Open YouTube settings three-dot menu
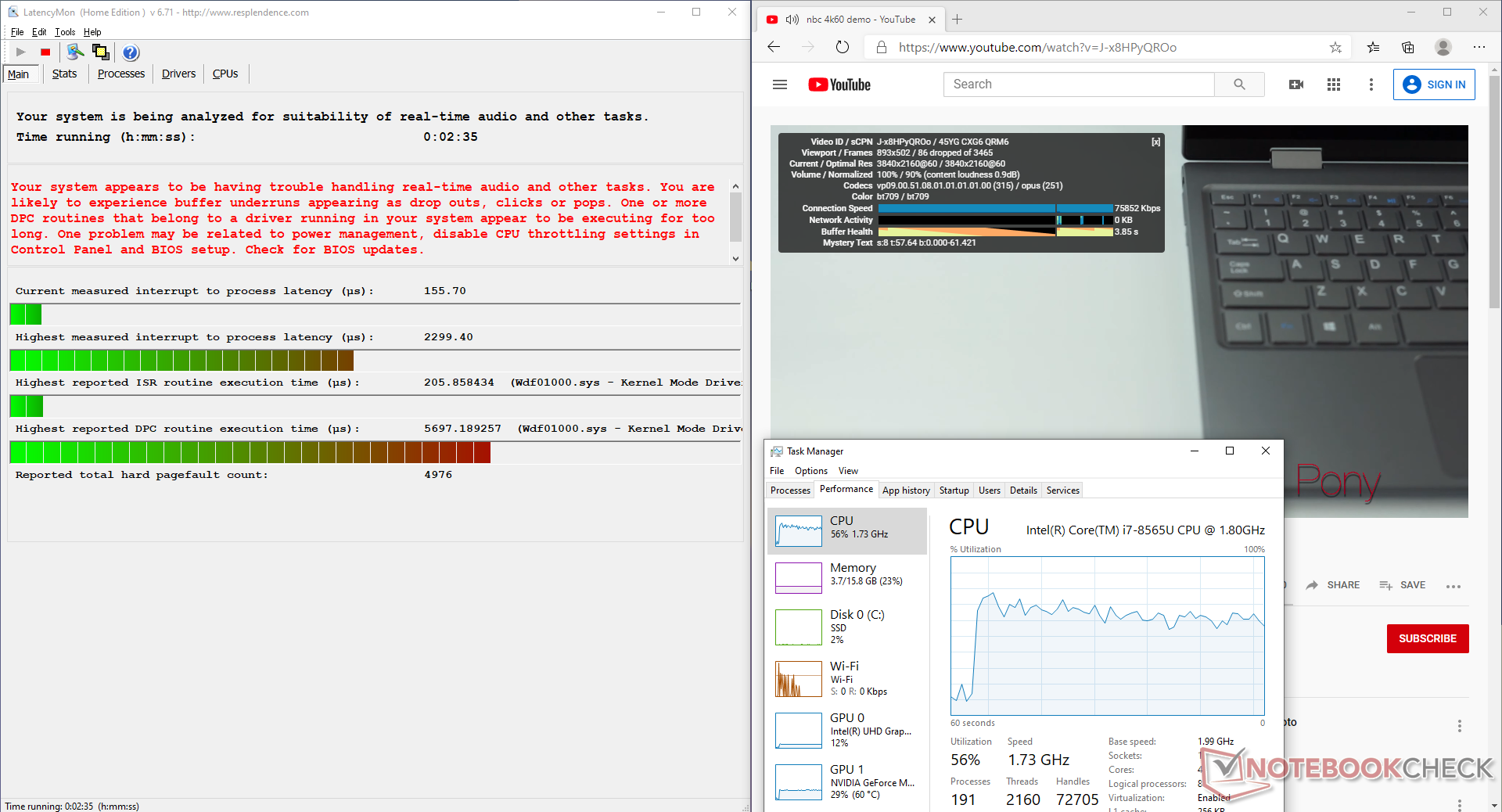Screen dimensions: 1502x812 pyautogui.click(x=1371, y=84)
